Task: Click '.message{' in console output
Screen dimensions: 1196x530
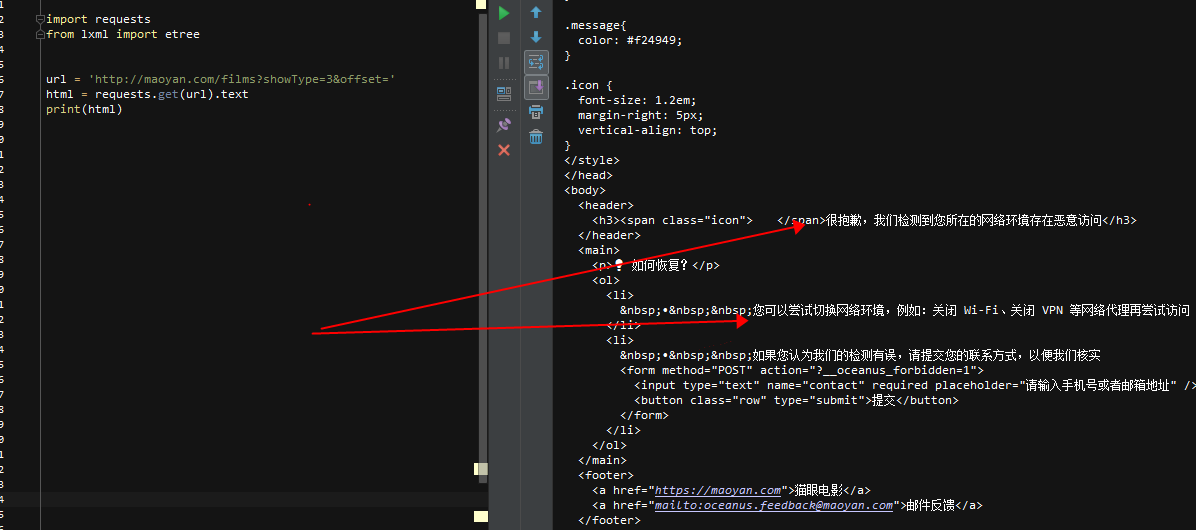Action: (596, 25)
